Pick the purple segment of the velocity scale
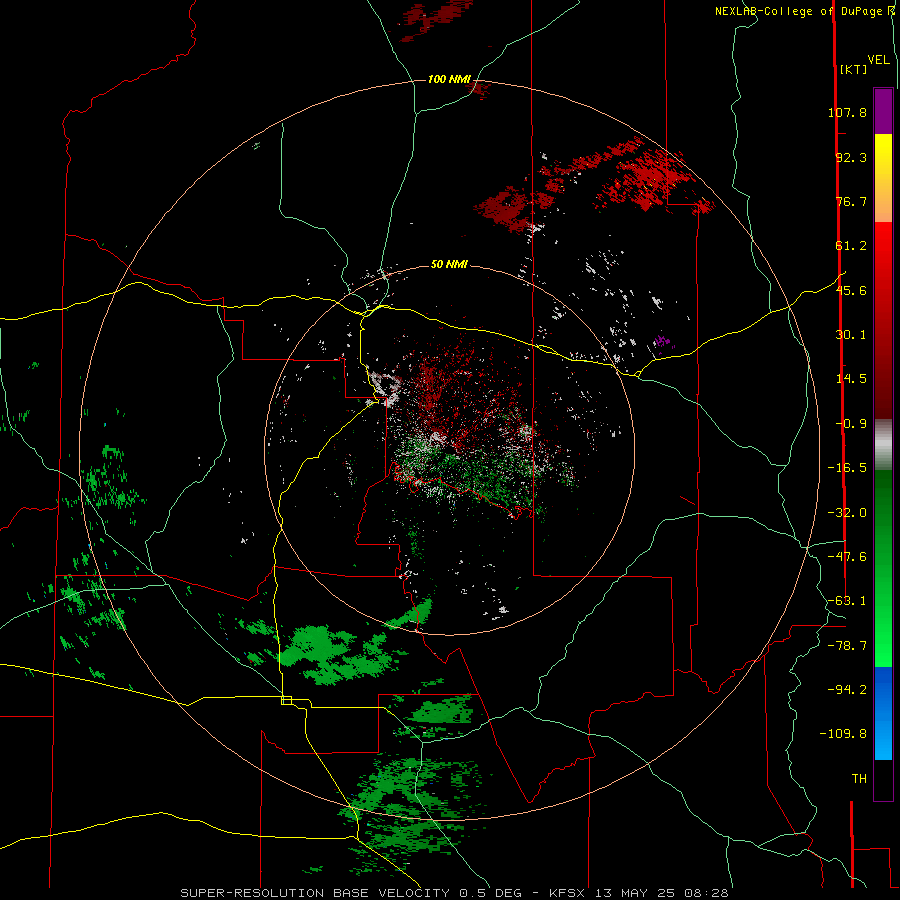This screenshot has height=900, width=900. (883, 111)
